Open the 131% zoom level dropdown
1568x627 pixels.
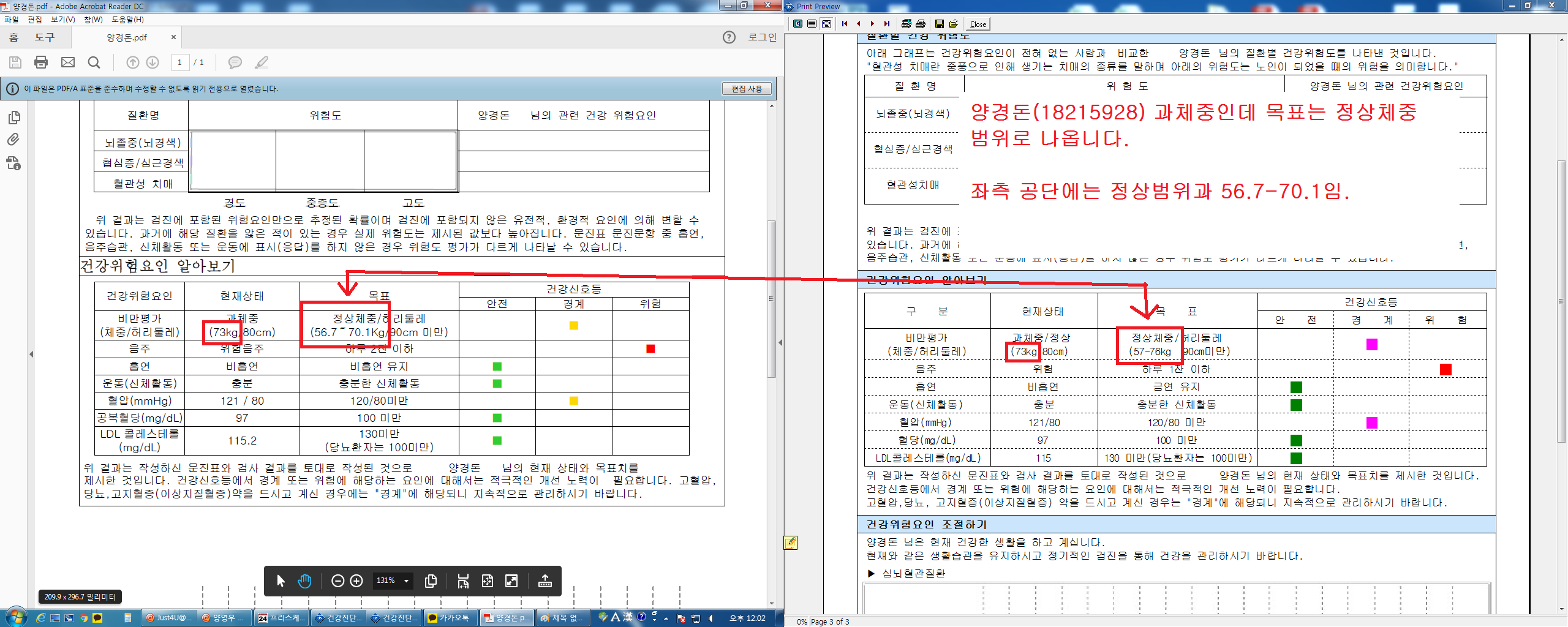click(393, 580)
